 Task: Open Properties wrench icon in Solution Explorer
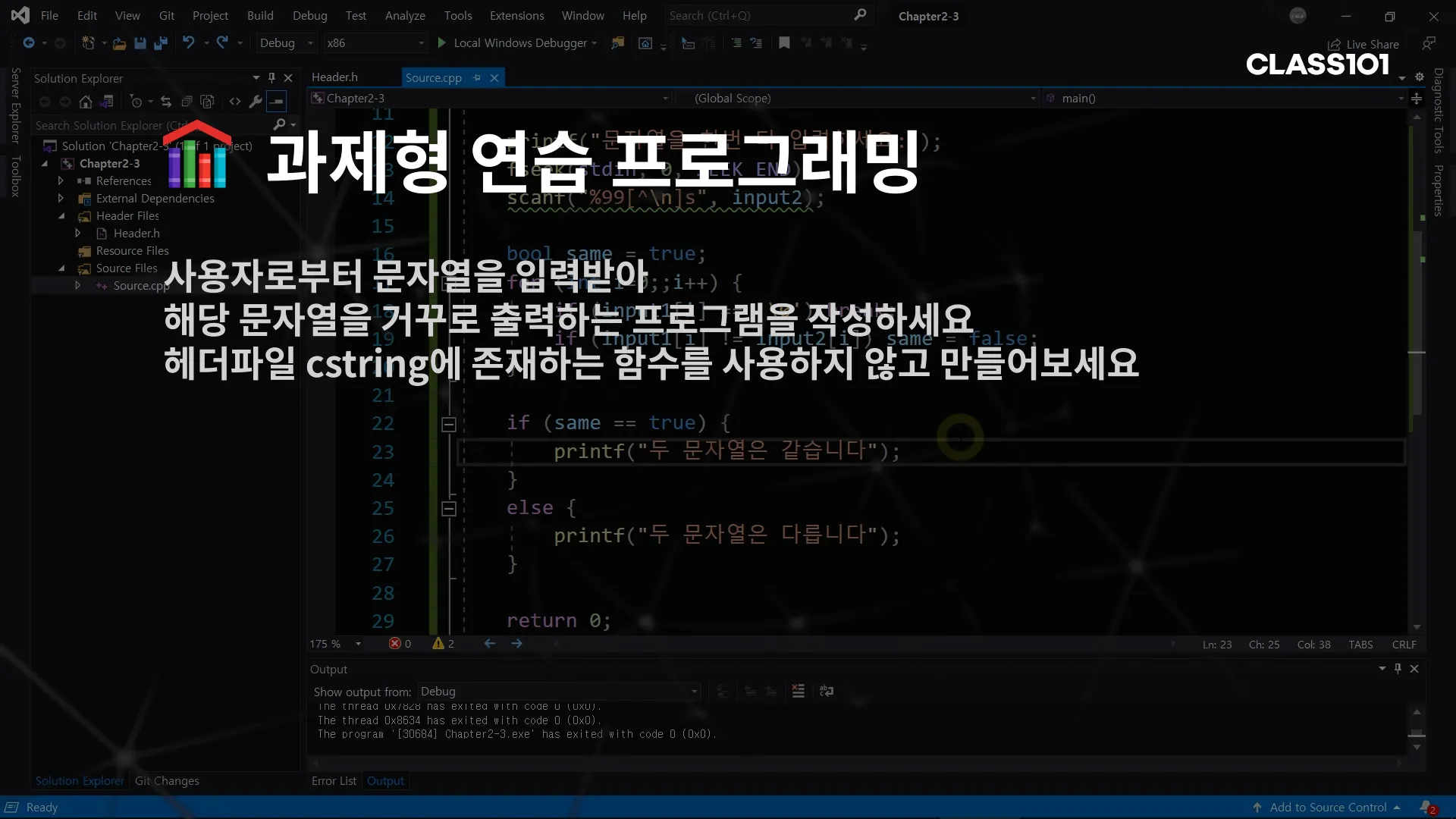pyautogui.click(x=256, y=102)
